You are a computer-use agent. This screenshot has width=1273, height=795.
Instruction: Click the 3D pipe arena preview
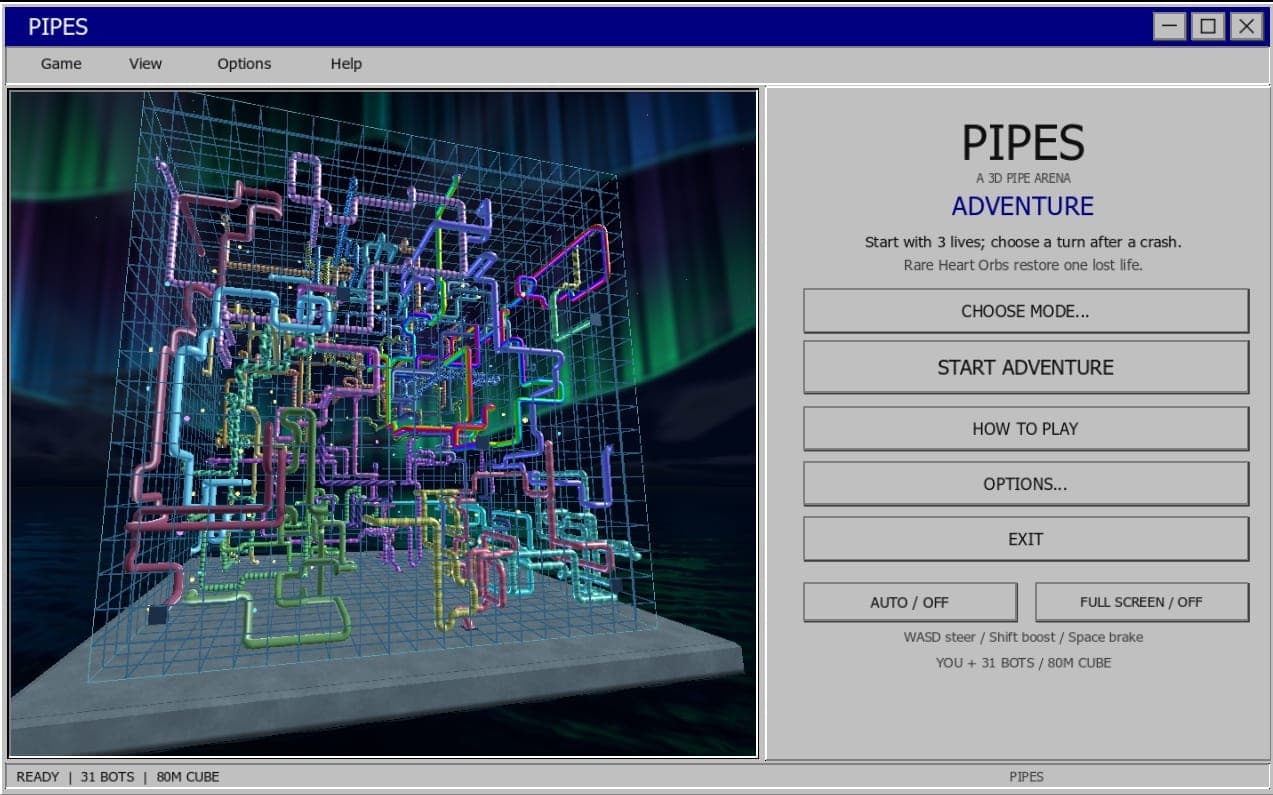[x=383, y=424]
